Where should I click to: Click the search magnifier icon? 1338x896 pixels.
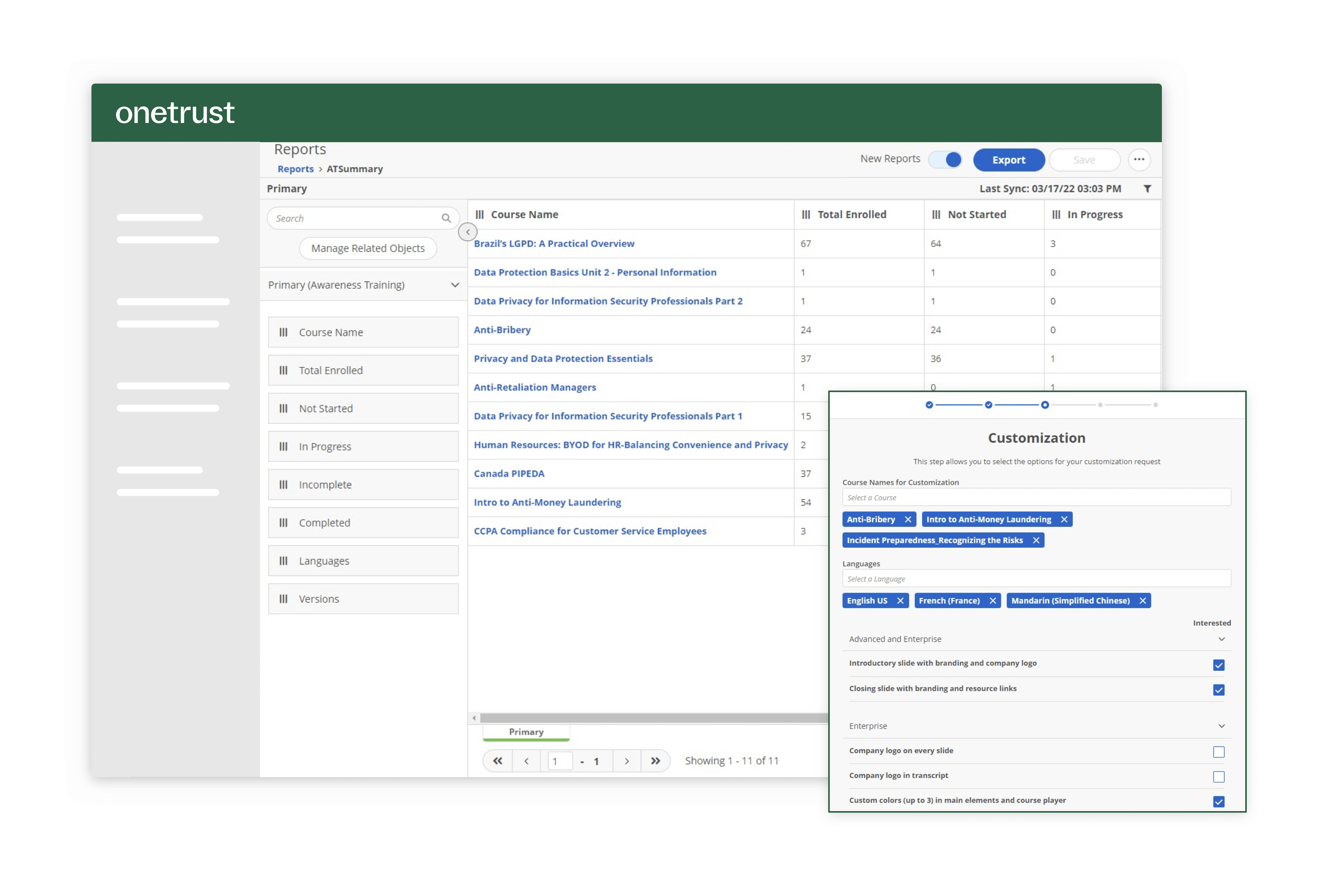[x=446, y=218]
